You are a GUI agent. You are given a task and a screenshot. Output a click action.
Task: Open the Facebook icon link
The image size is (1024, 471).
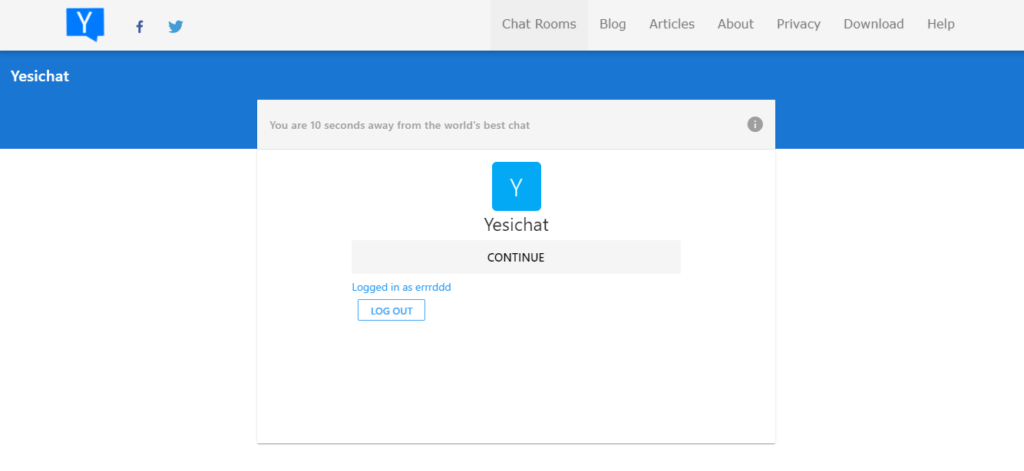click(139, 27)
